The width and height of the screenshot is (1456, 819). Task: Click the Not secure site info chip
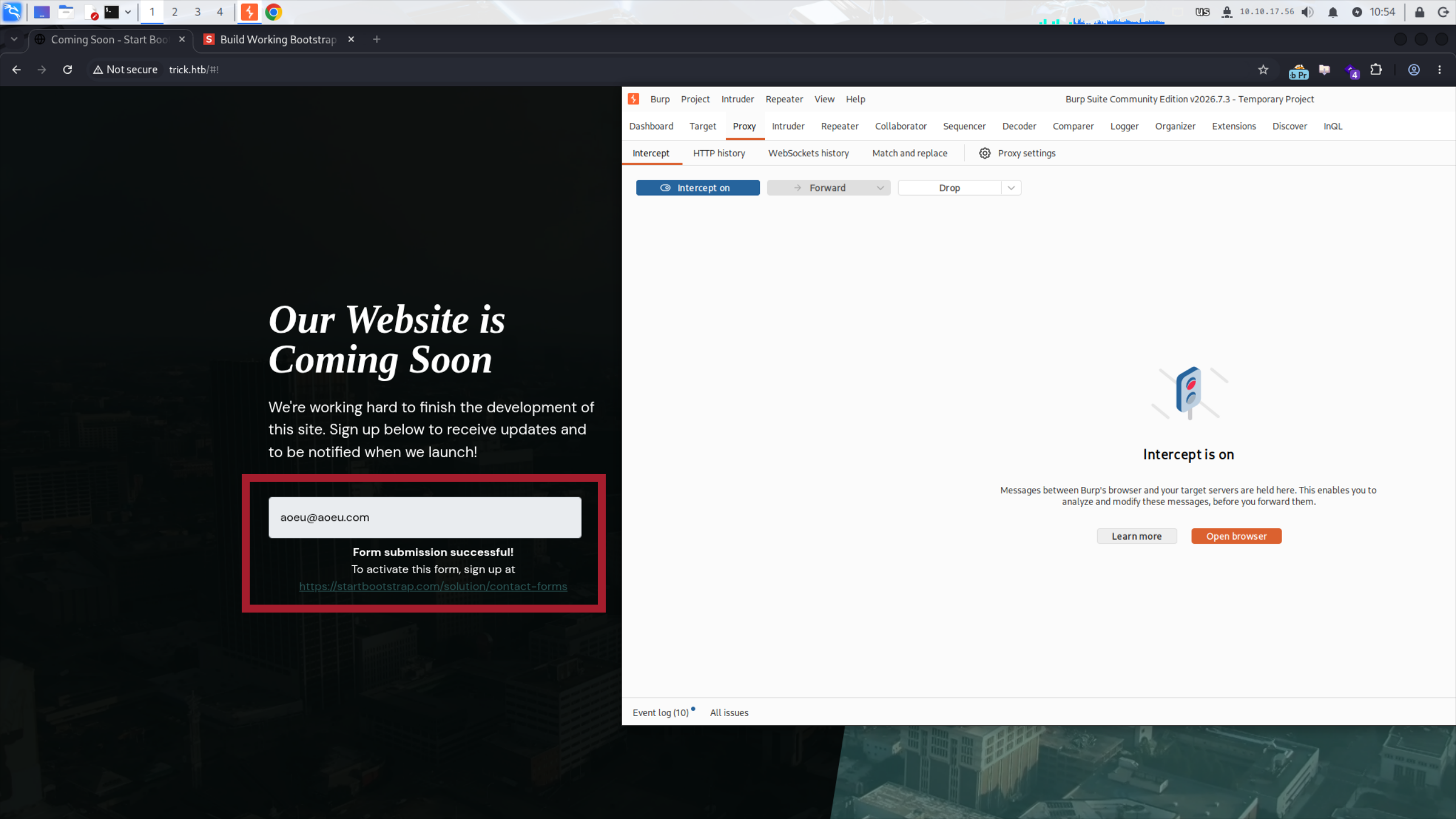pos(126,69)
